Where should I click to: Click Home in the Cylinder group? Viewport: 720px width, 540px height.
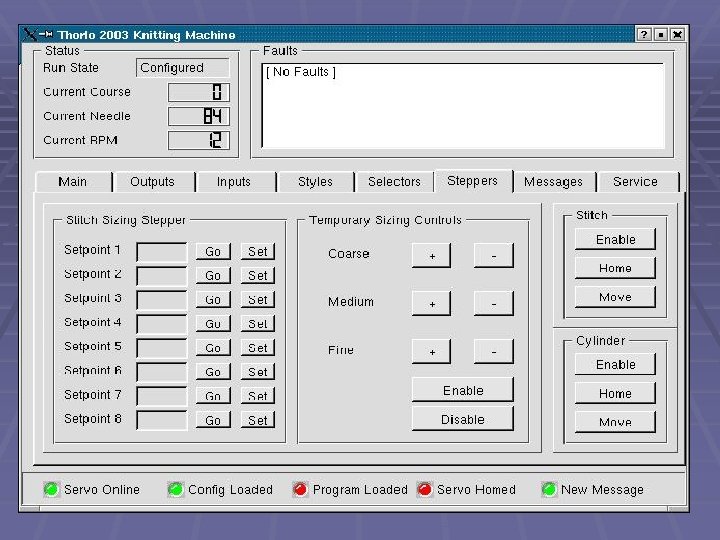pos(615,394)
